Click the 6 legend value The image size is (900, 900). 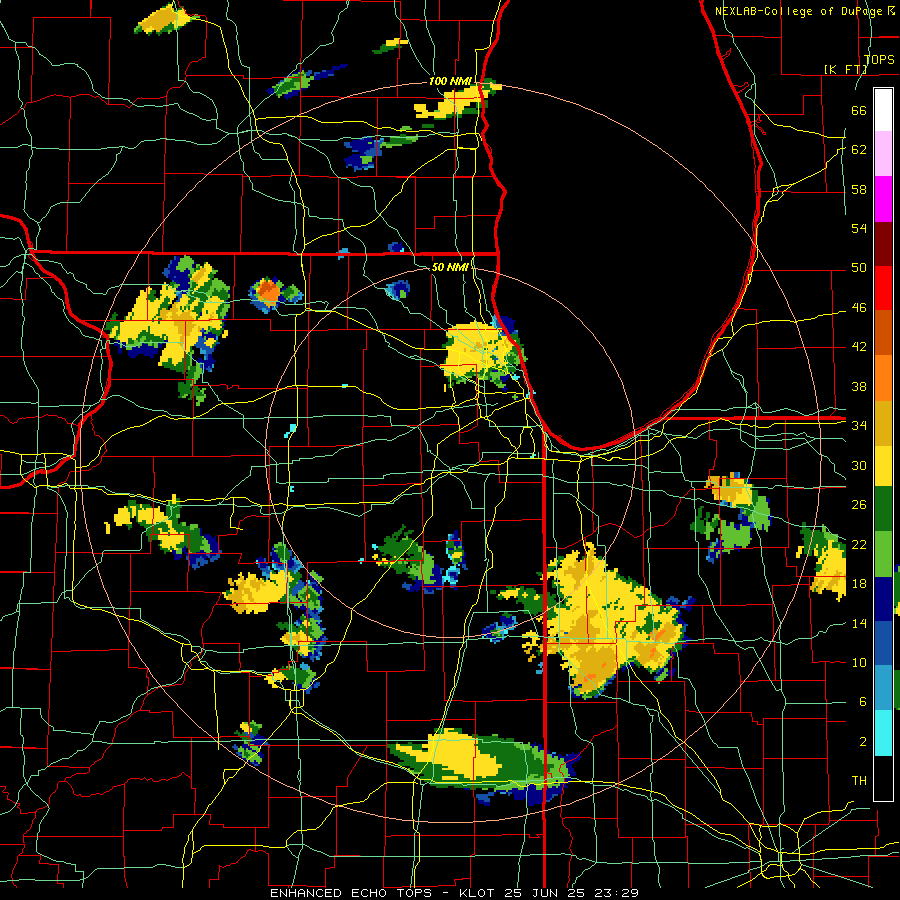pyautogui.click(x=862, y=702)
